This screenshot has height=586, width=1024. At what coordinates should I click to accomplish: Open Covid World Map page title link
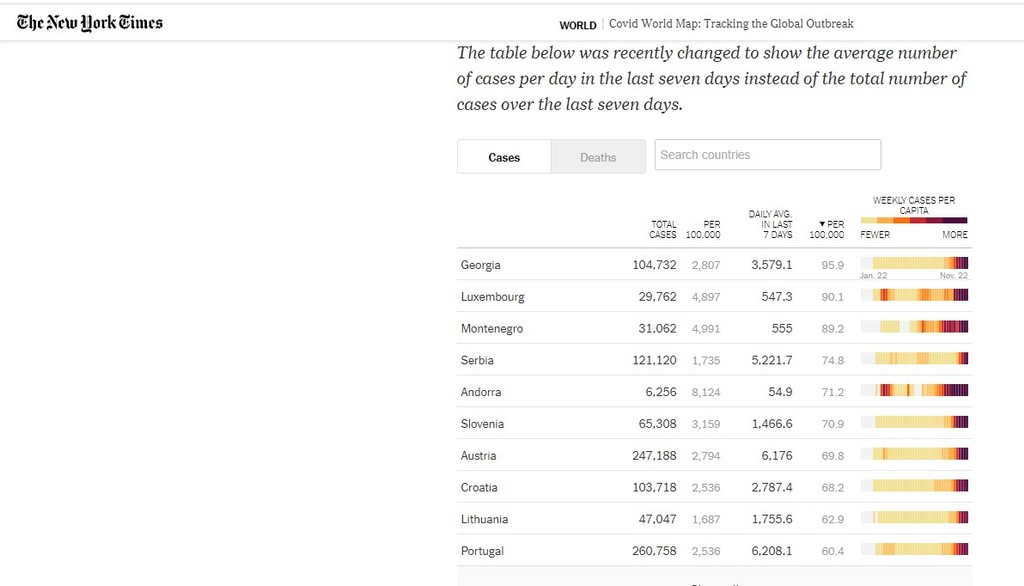(x=731, y=24)
